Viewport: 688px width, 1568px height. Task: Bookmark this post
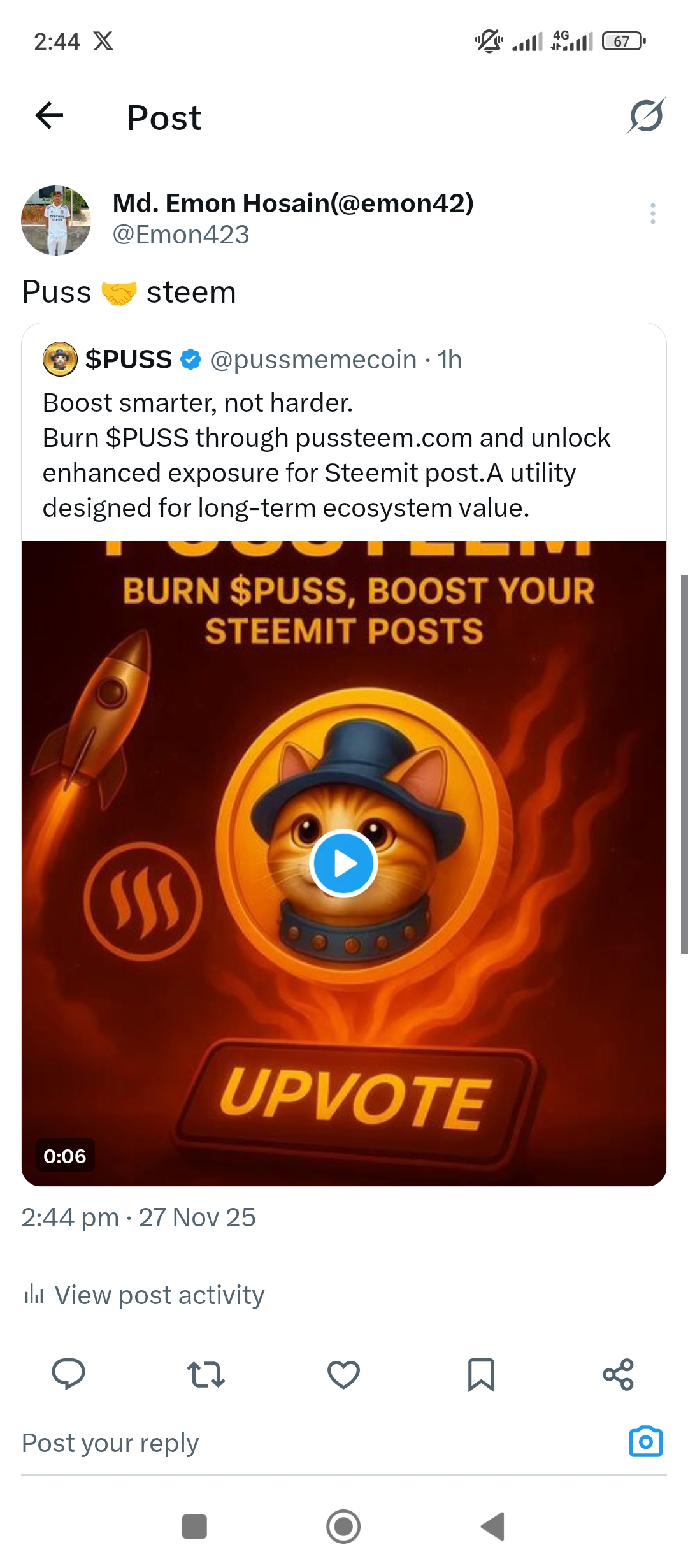[x=481, y=1374]
